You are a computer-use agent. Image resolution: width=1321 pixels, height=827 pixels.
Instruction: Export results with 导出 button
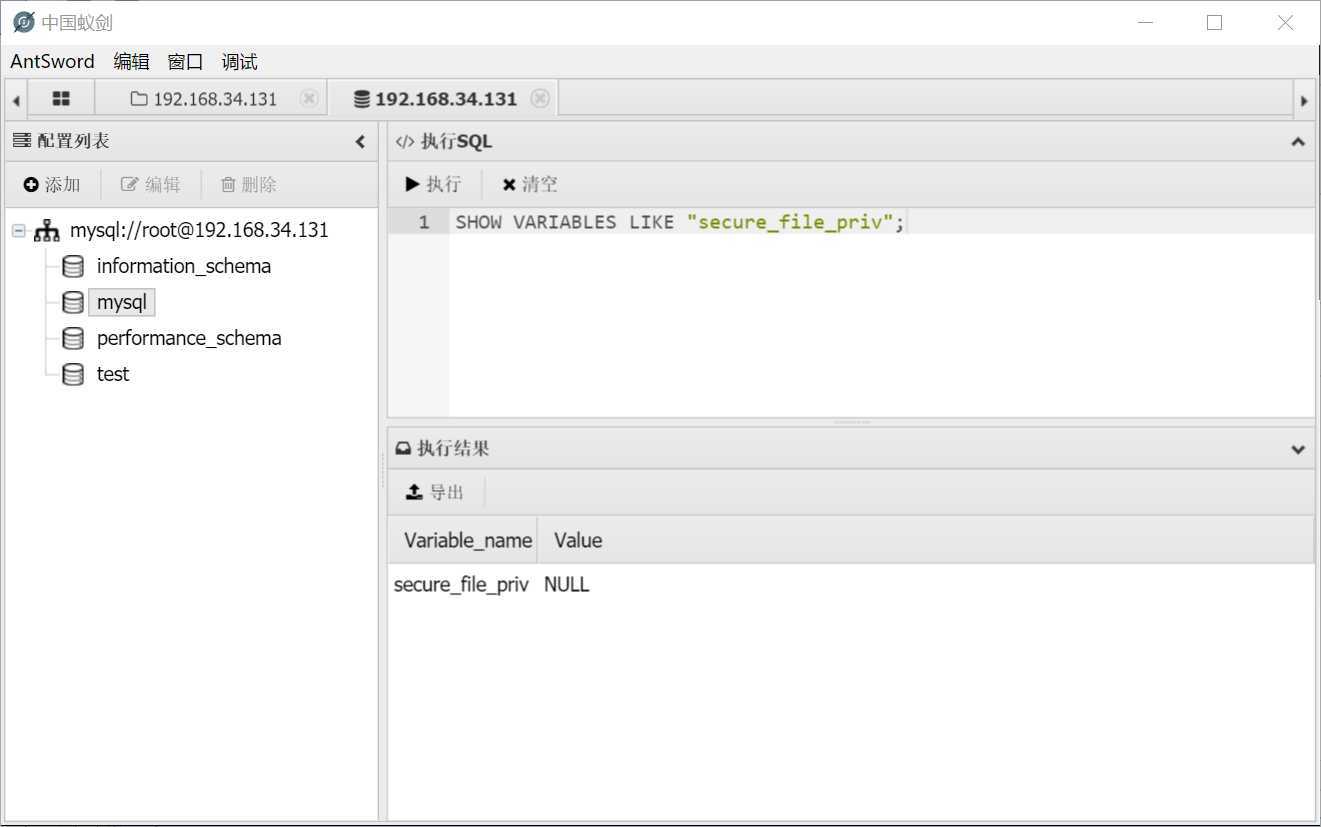[435, 492]
